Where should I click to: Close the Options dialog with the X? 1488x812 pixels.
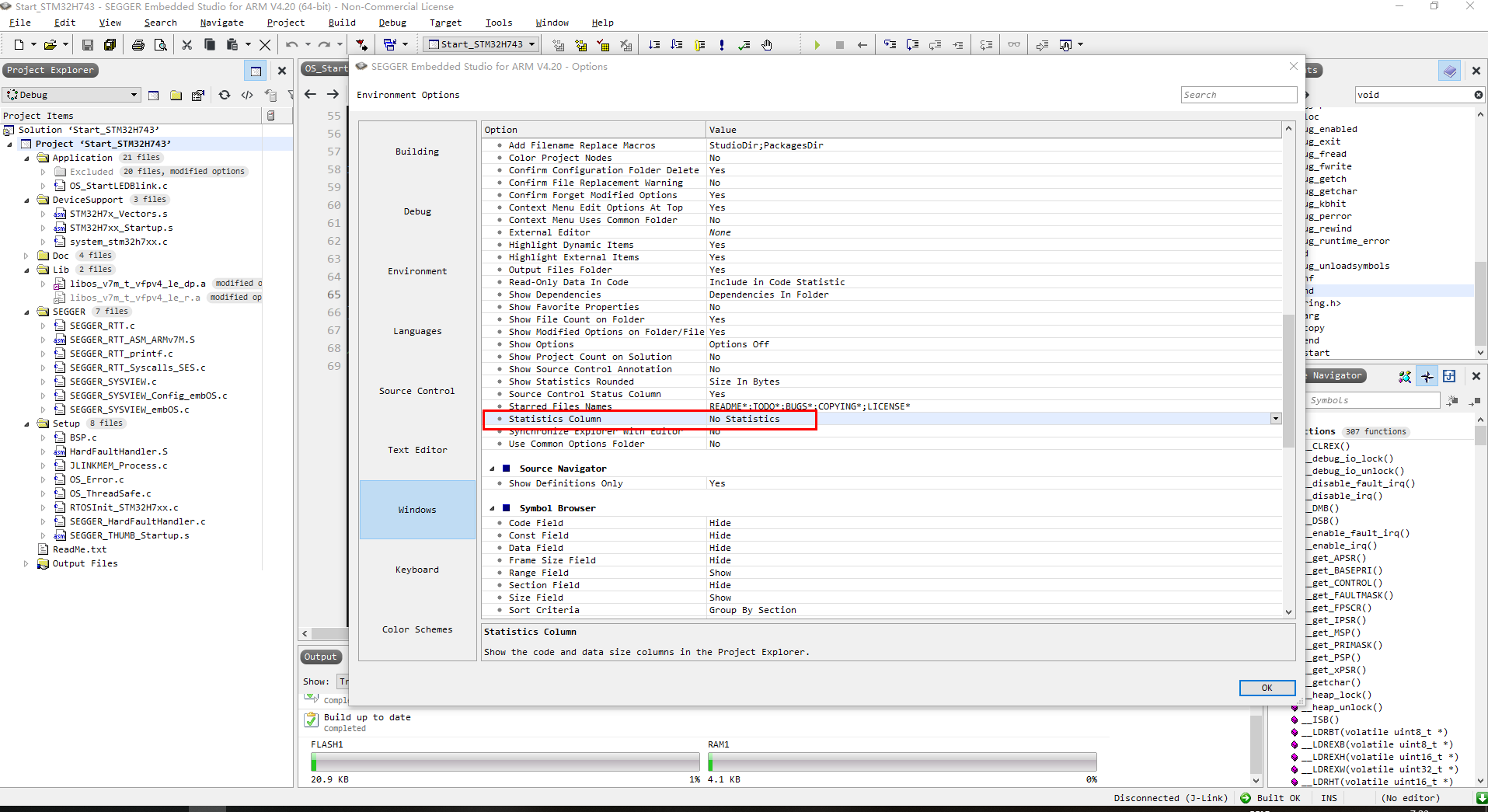coord(1294,67)
